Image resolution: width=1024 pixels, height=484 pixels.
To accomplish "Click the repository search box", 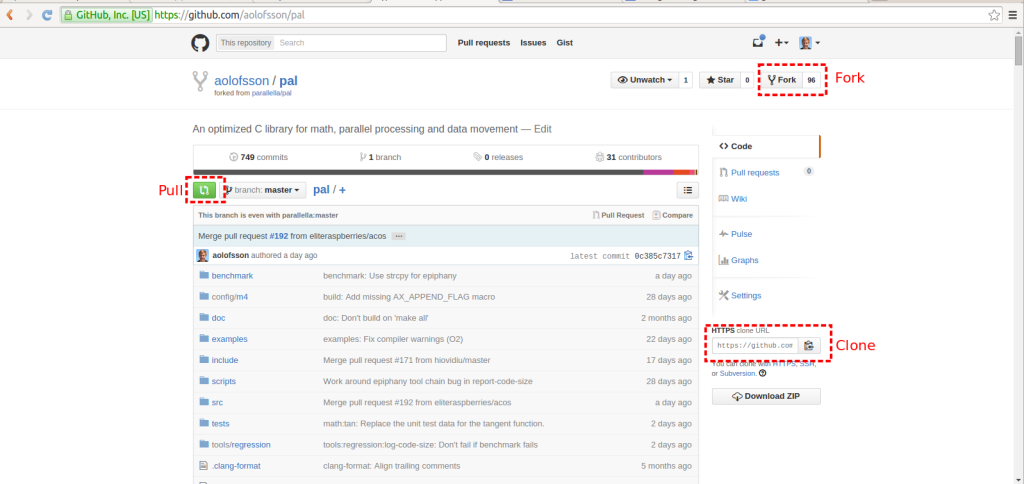I will (360, 43).
